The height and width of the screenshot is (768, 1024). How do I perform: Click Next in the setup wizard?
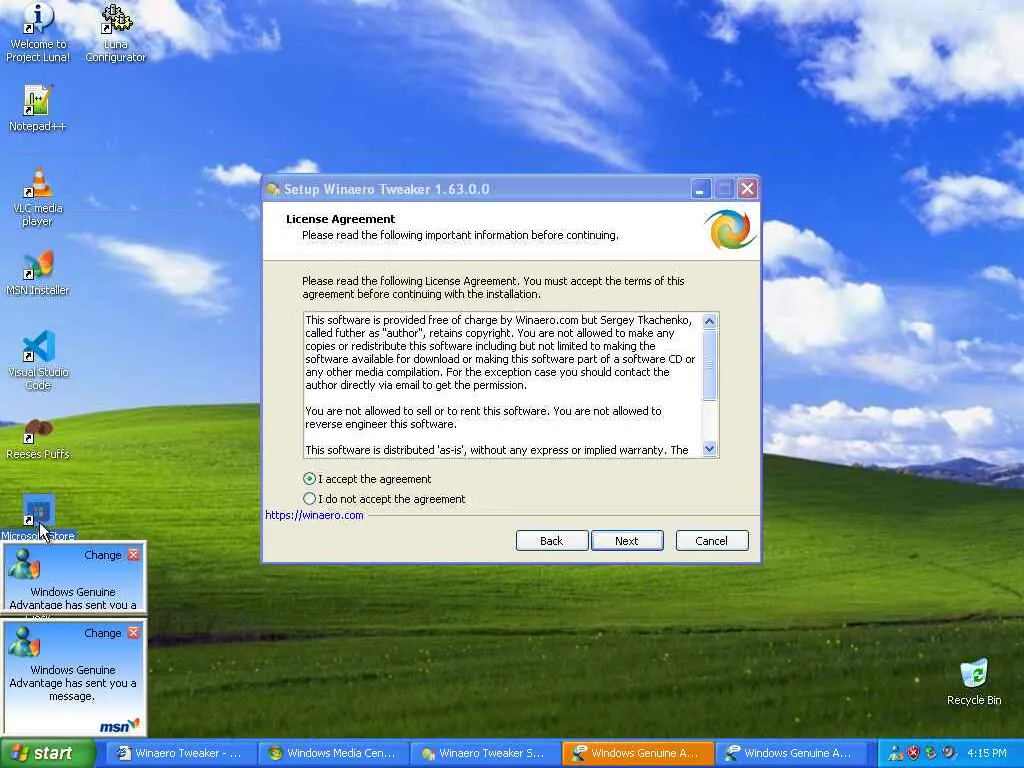627,541
